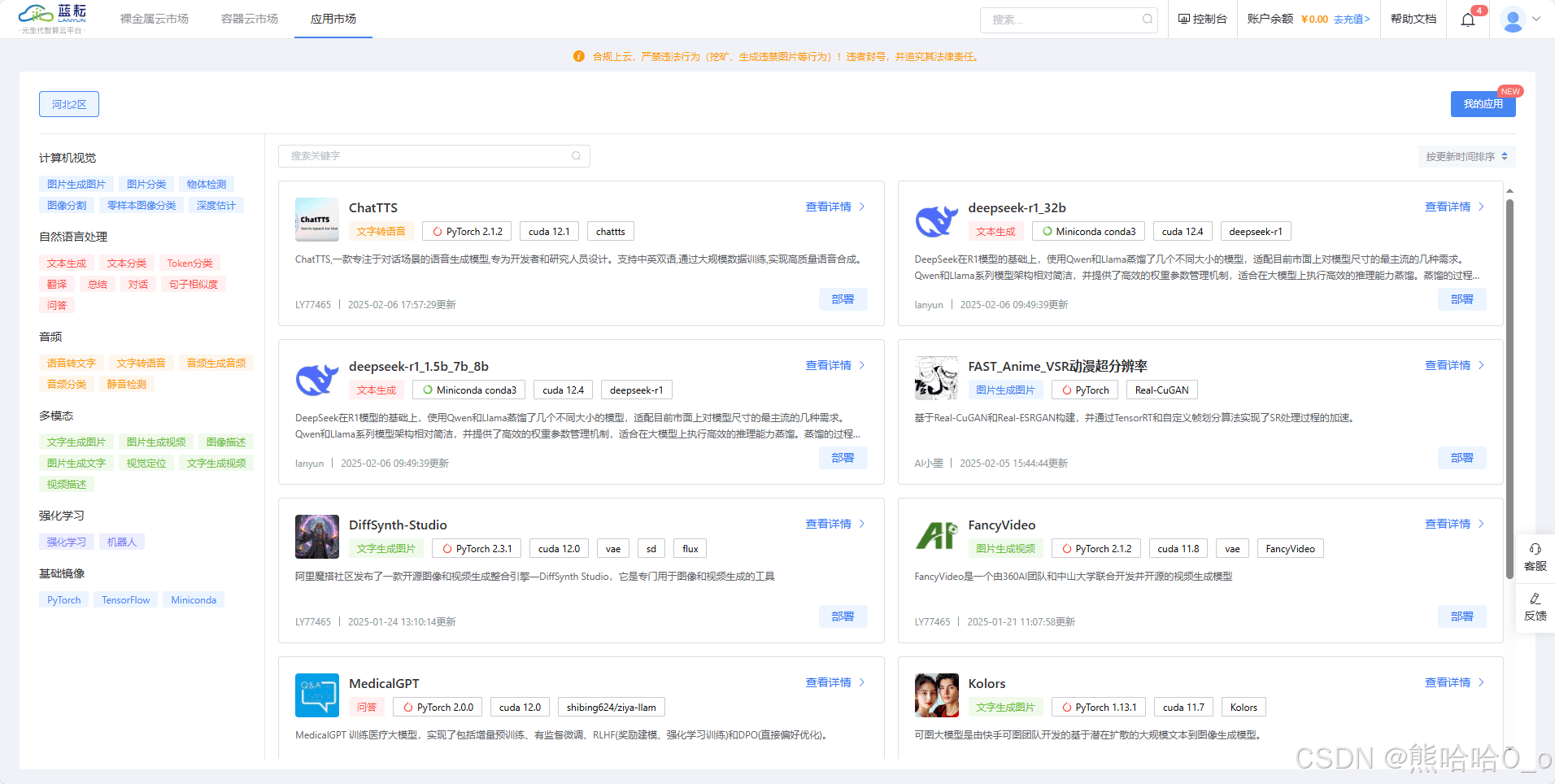Click the Lanyun logo in the header
1555x784 pixels.
click(53, 19)
